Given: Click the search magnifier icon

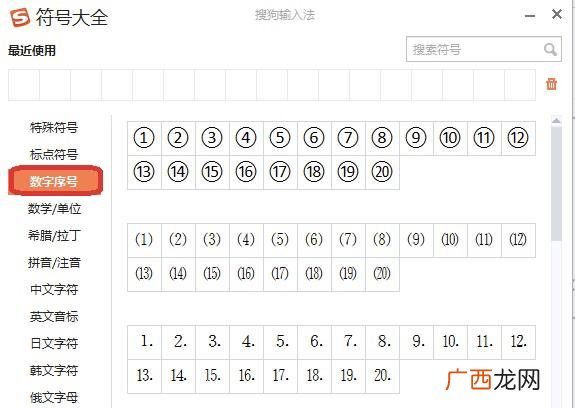Looking at the screenshot, I should pyautogui.click(x=550, y=49).
